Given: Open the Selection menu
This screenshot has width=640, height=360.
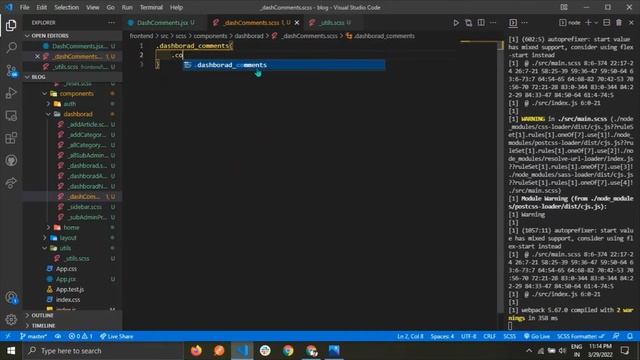Looking at the screenshot, I should [67, 7].
